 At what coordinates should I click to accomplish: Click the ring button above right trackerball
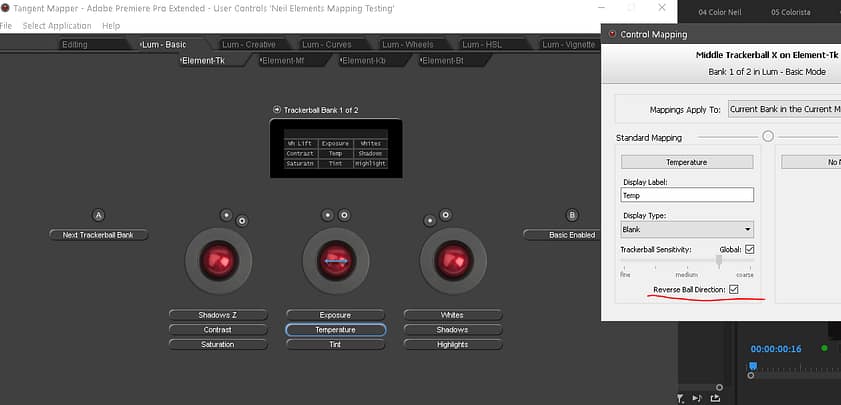445,215
